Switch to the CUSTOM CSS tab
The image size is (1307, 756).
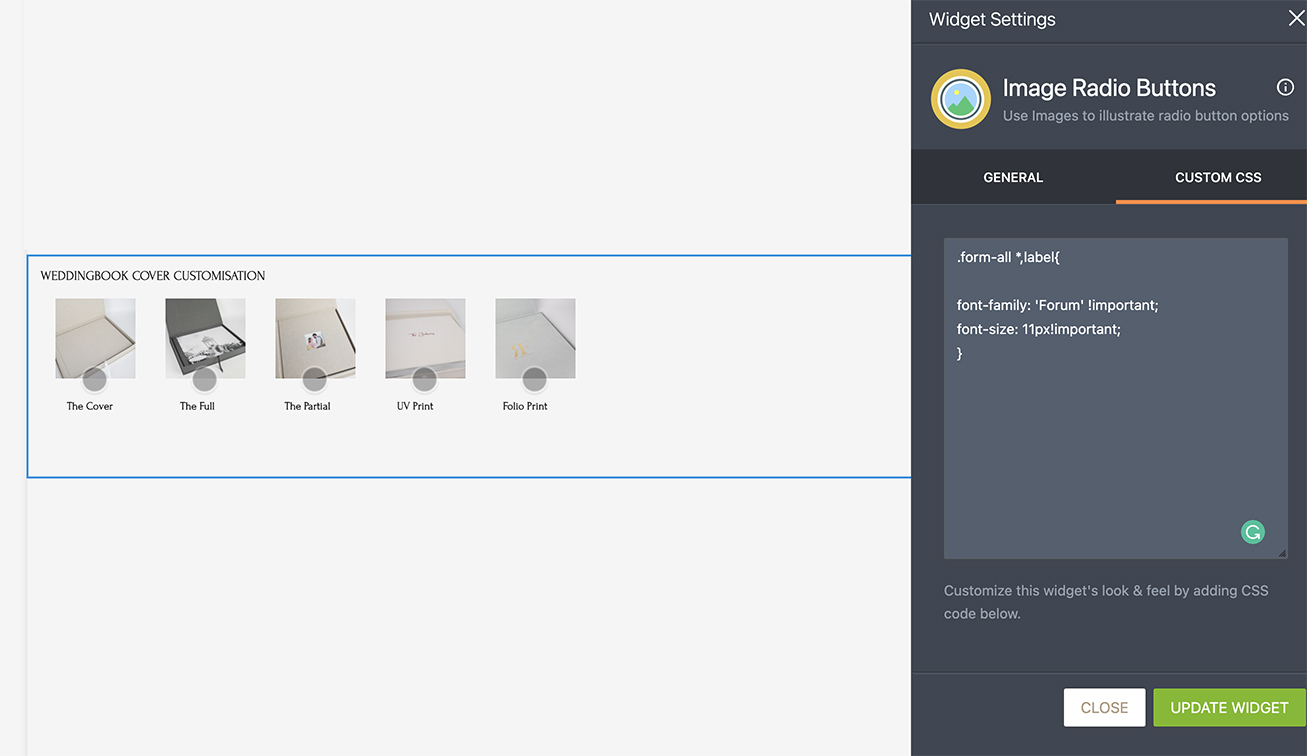coord(1218,177)
